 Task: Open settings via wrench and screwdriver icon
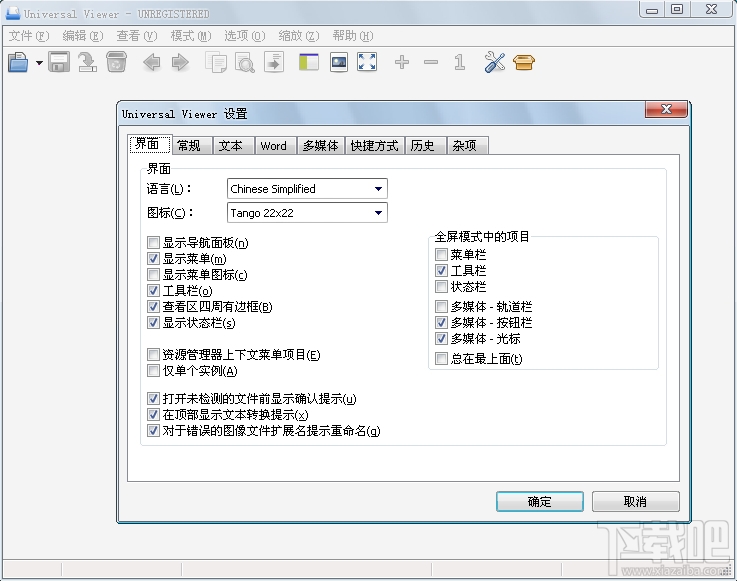click(494, 62)
